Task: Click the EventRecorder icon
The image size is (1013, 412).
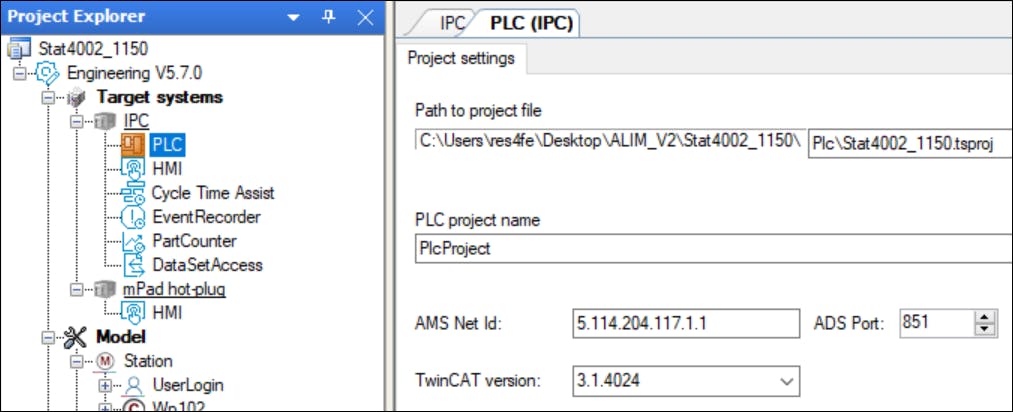Action: (133, 217)
